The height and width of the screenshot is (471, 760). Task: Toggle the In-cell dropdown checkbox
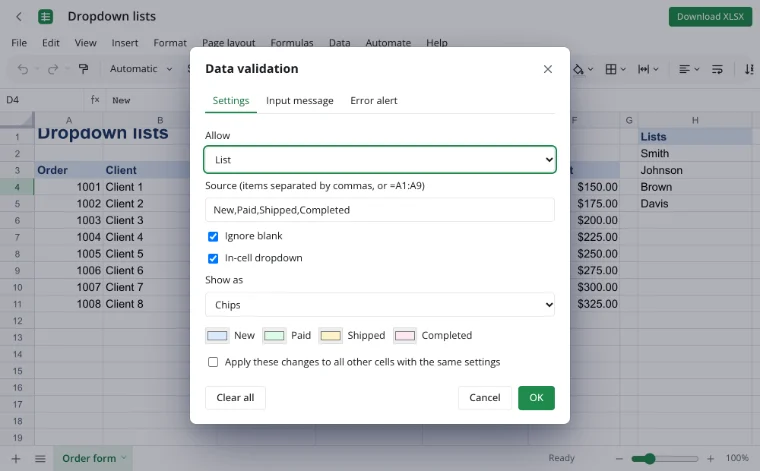point(213,258)
